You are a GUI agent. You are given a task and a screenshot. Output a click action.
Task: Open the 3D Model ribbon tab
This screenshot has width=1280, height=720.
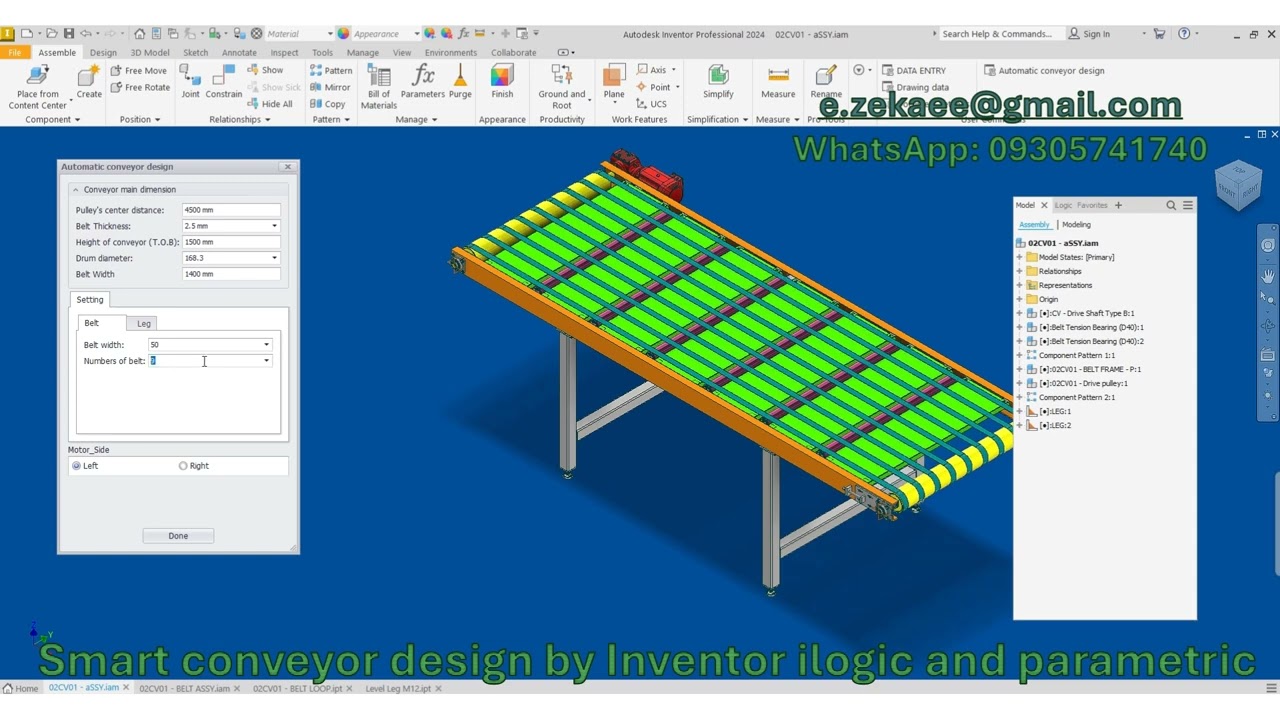pyautogui.click(x=149, y=52)
